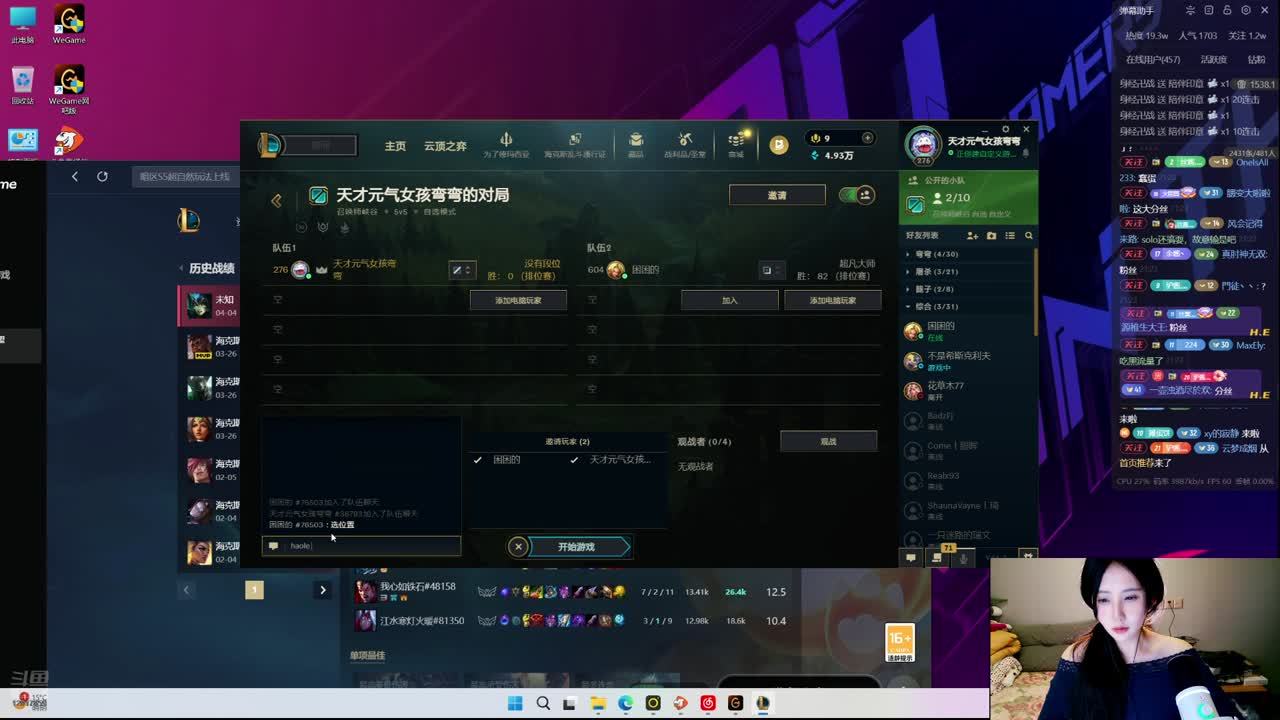Viewport: 1280px width, 720px height.
Task: Open League of Legends taskbar icon
Action: (762, 703)
